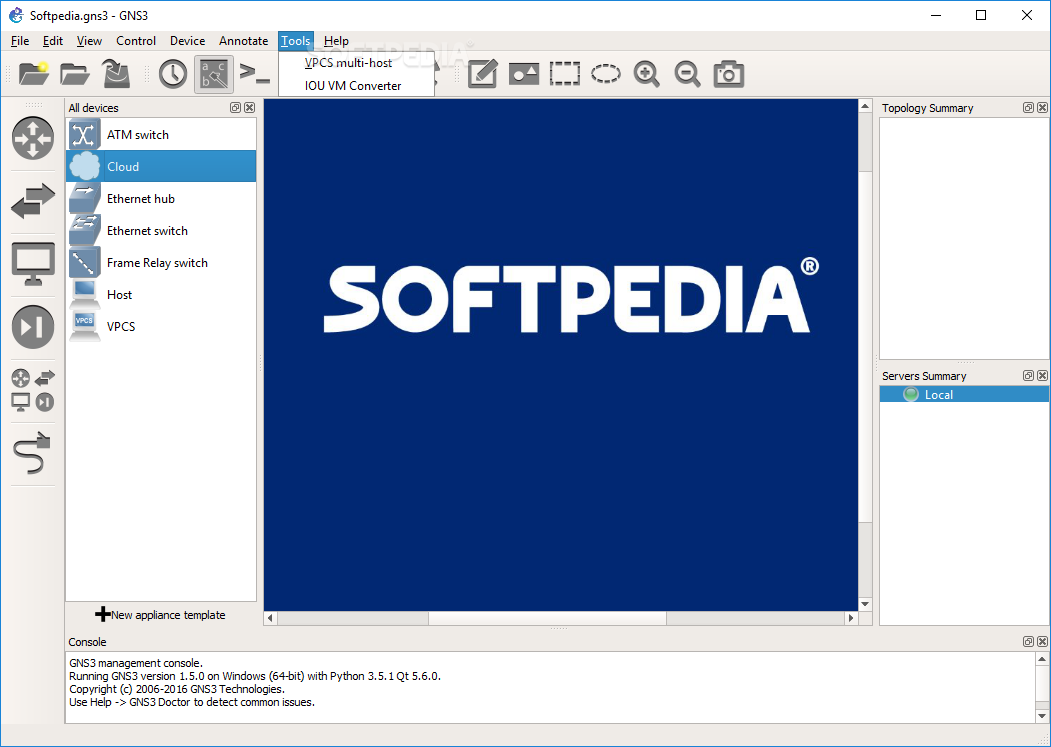
Task: Float the All devices panel
Action: pyautogui.click(x=235, y=107)
